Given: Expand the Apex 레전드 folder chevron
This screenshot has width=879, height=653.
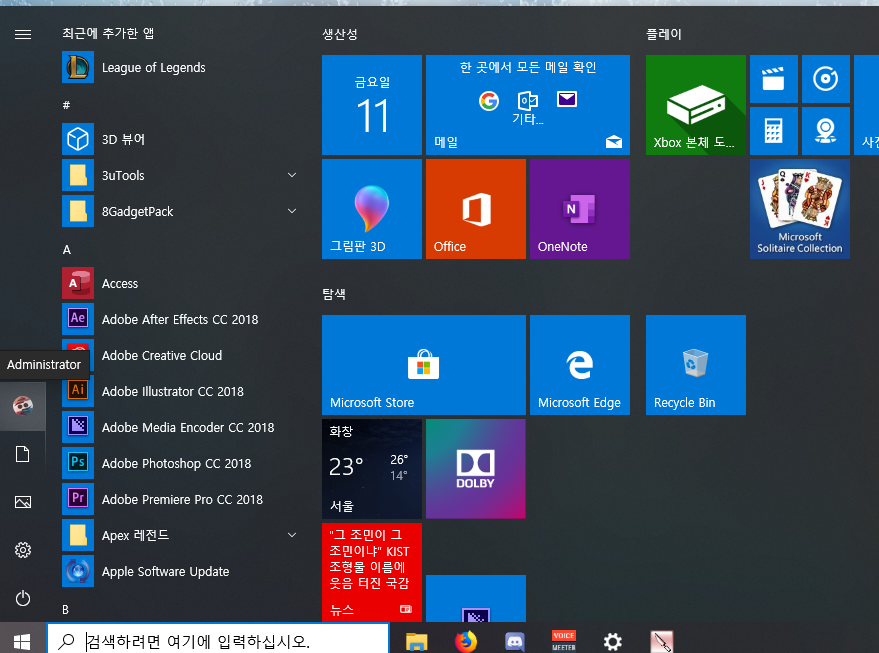Looking at the screenshot, I should (292, 535).
